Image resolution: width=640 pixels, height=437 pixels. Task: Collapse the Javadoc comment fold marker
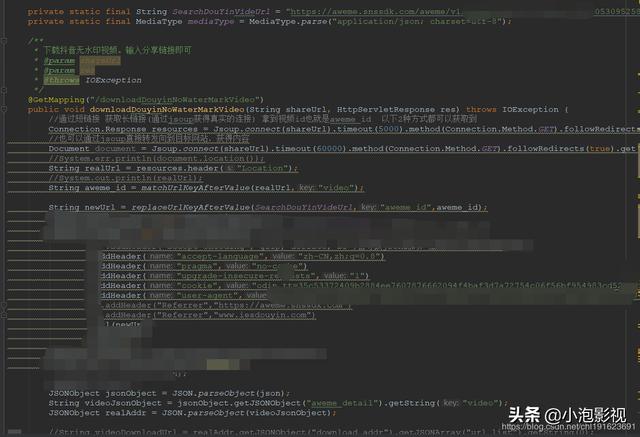[x=4, y=41]
